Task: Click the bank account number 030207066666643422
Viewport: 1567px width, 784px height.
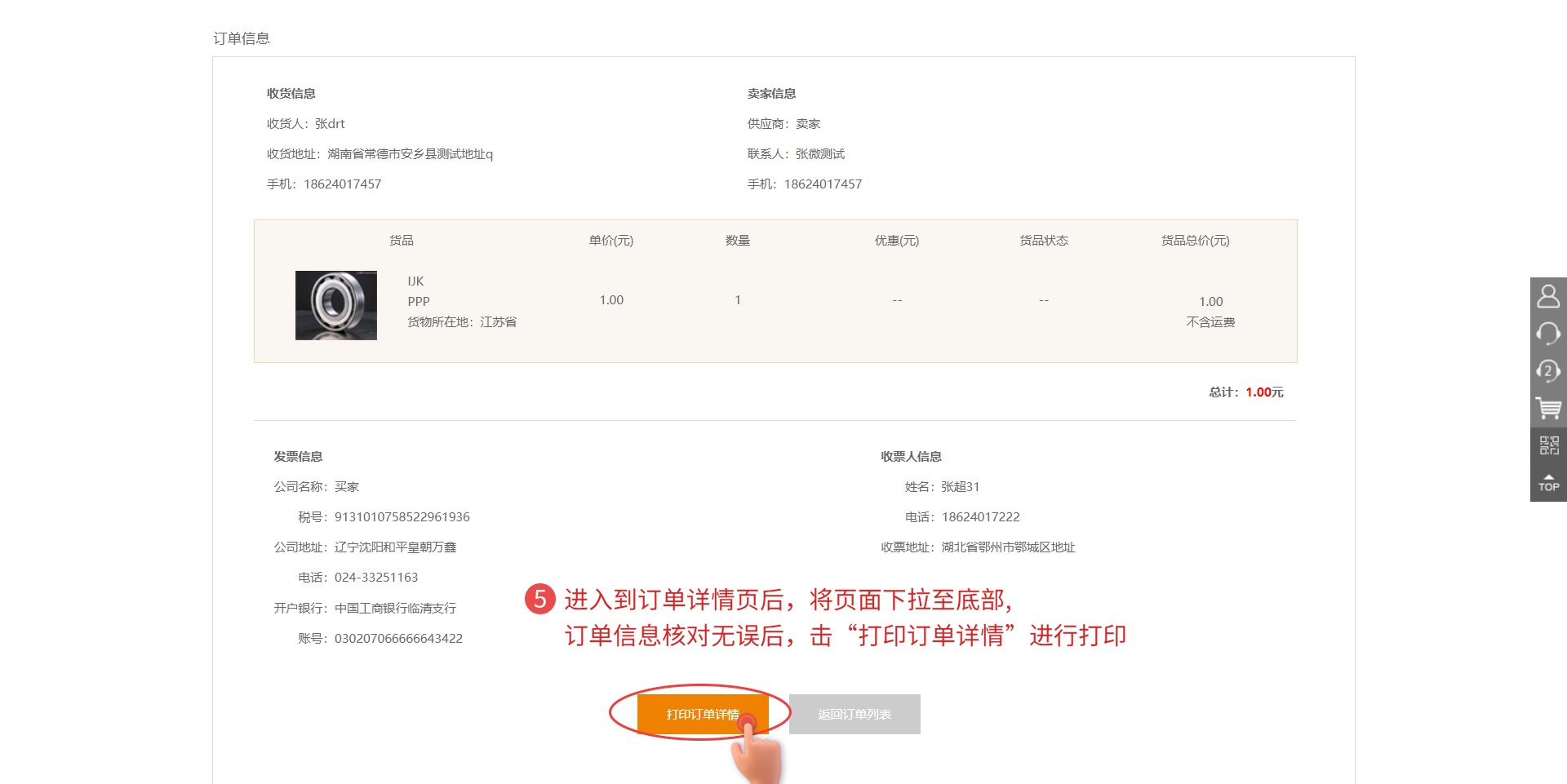Action: (x=398, y=639)
